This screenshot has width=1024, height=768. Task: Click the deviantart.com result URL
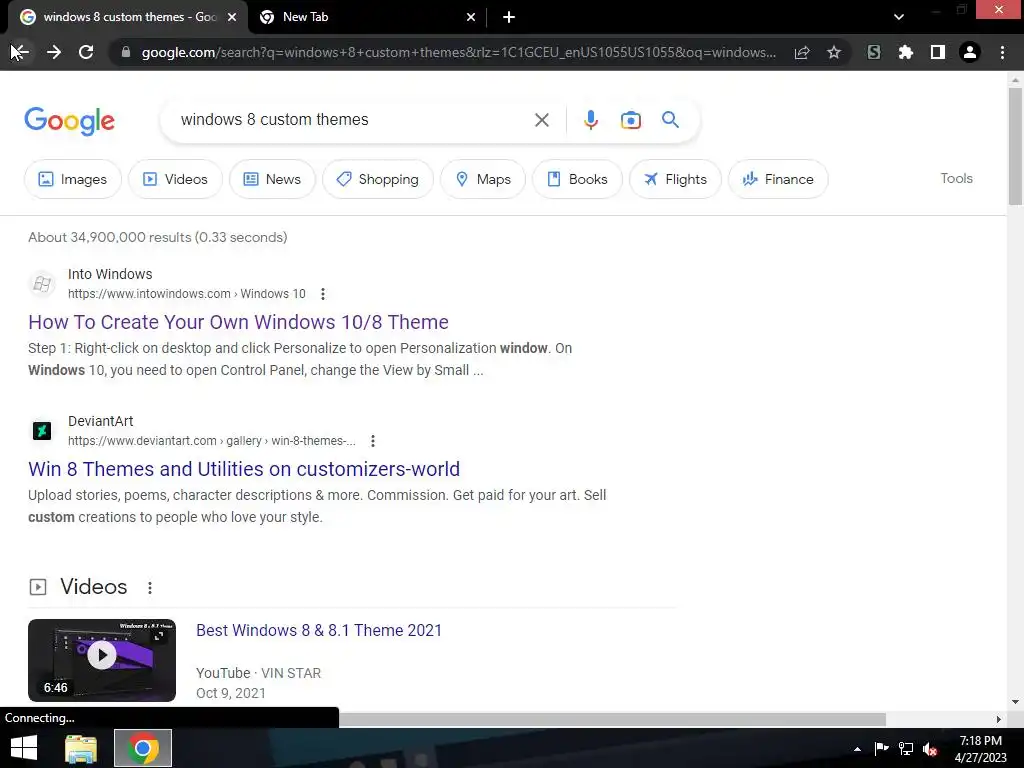[212, 441]
